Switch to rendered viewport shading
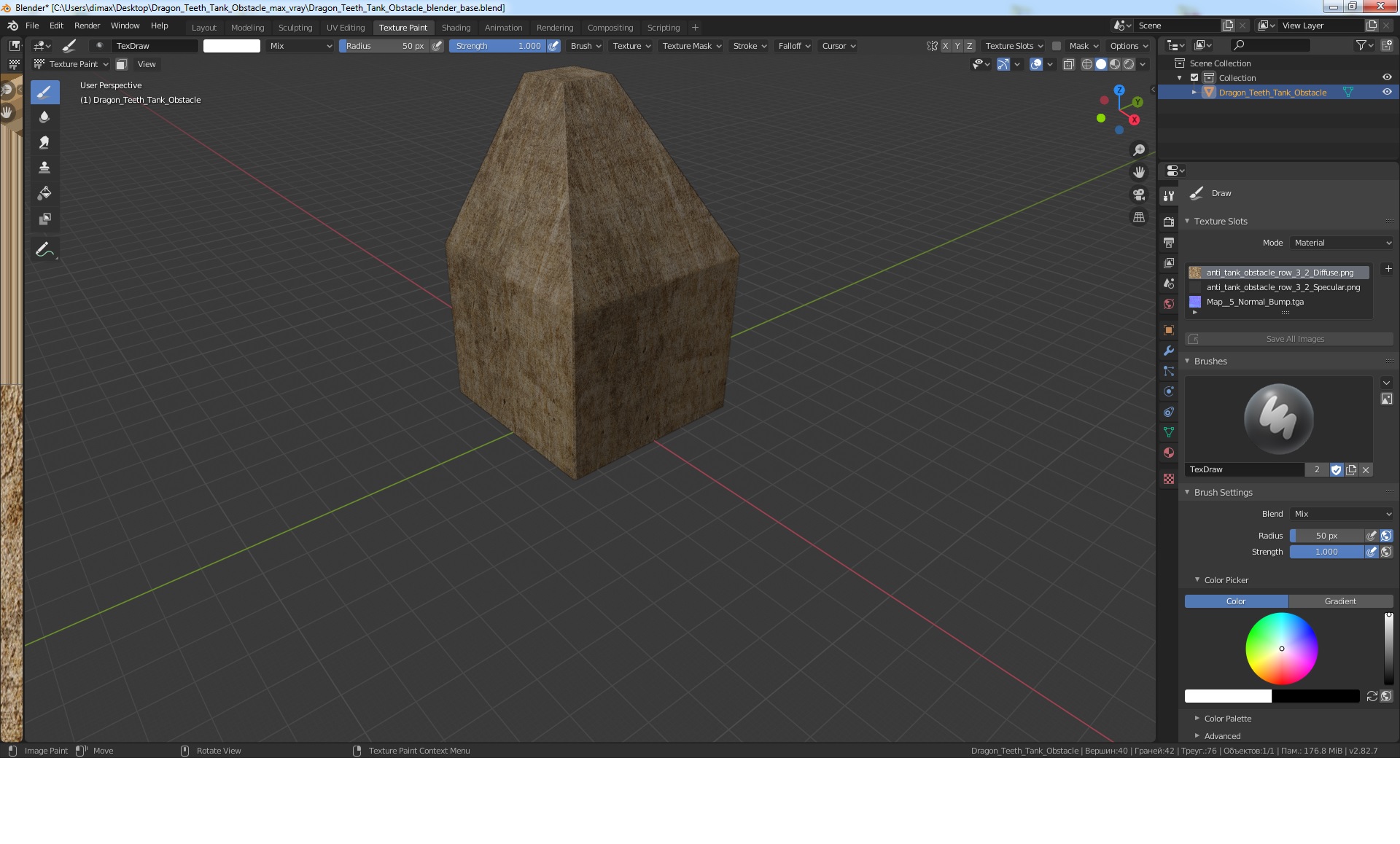Viewport: 1400px width, 844px height. point(1129,64)
